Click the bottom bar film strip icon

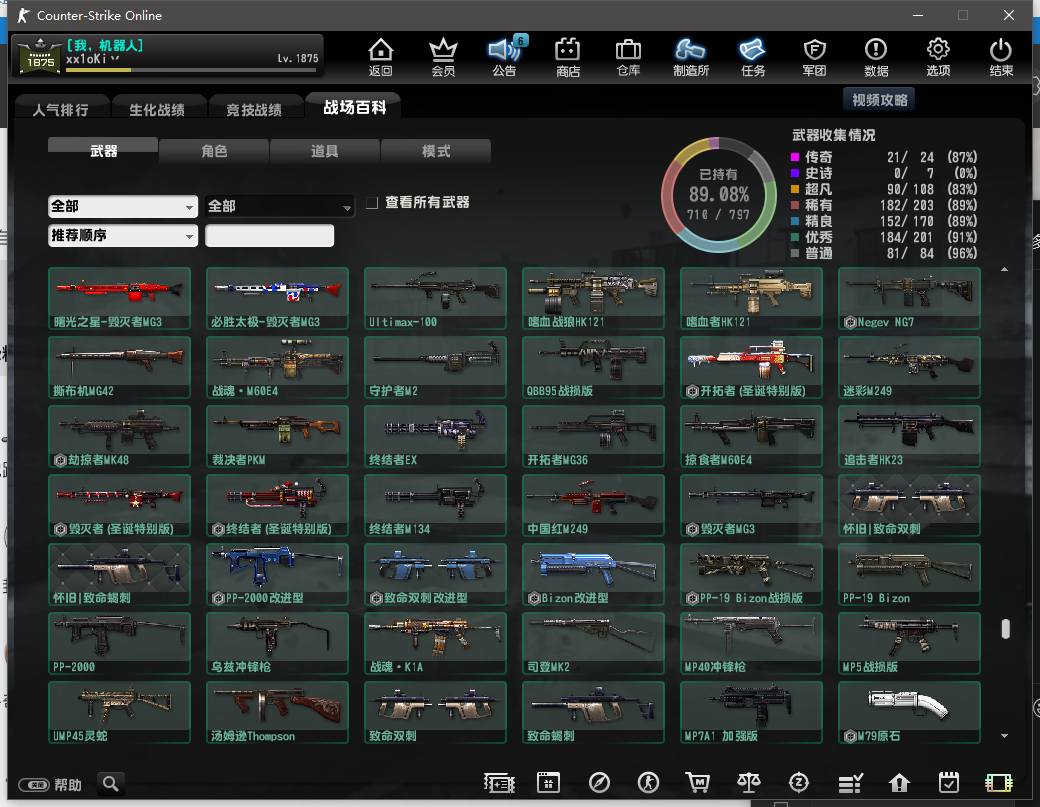click(x=999, y=783)
